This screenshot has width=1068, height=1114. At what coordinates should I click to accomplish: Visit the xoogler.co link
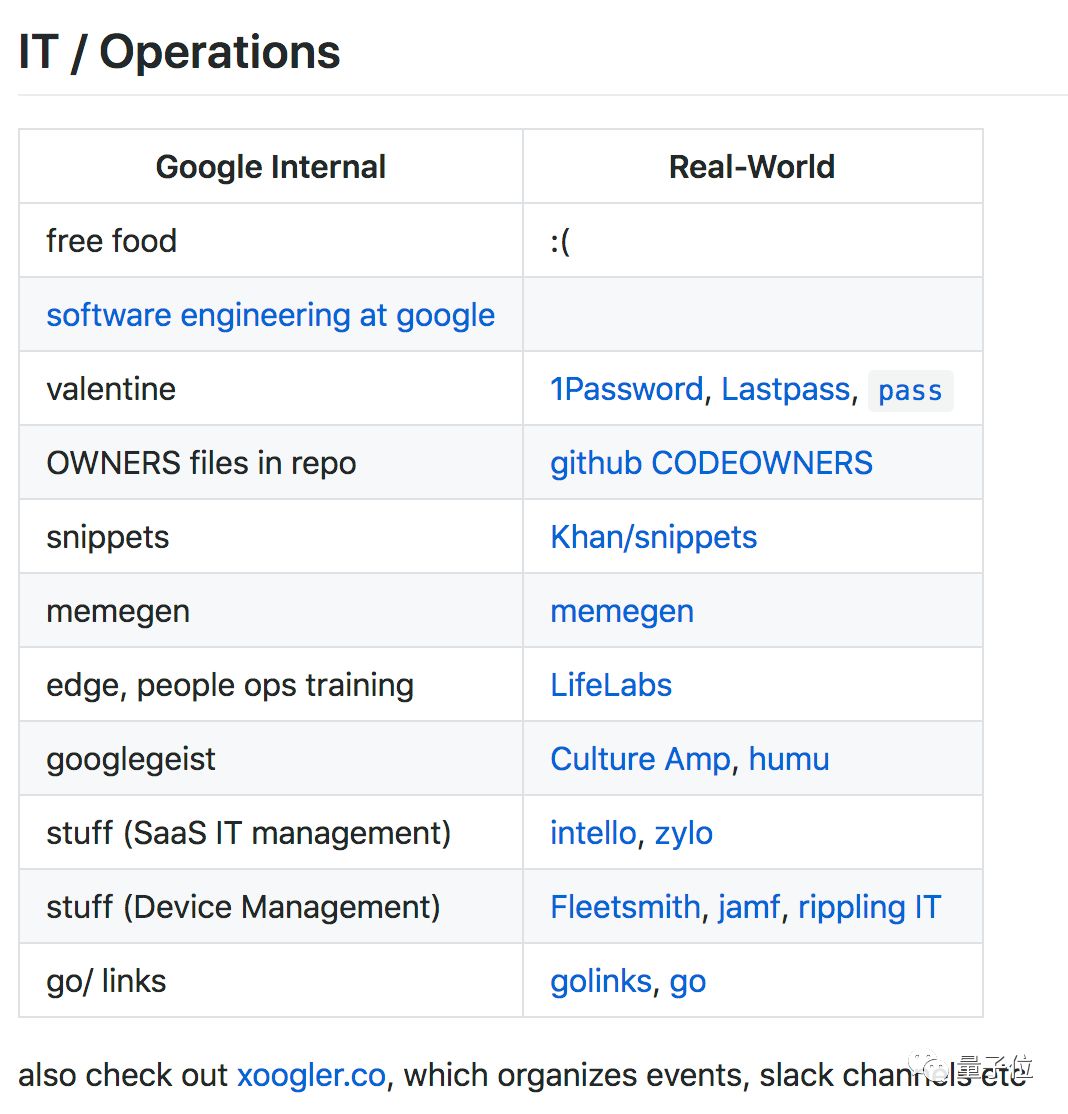tap(311, 1076)
